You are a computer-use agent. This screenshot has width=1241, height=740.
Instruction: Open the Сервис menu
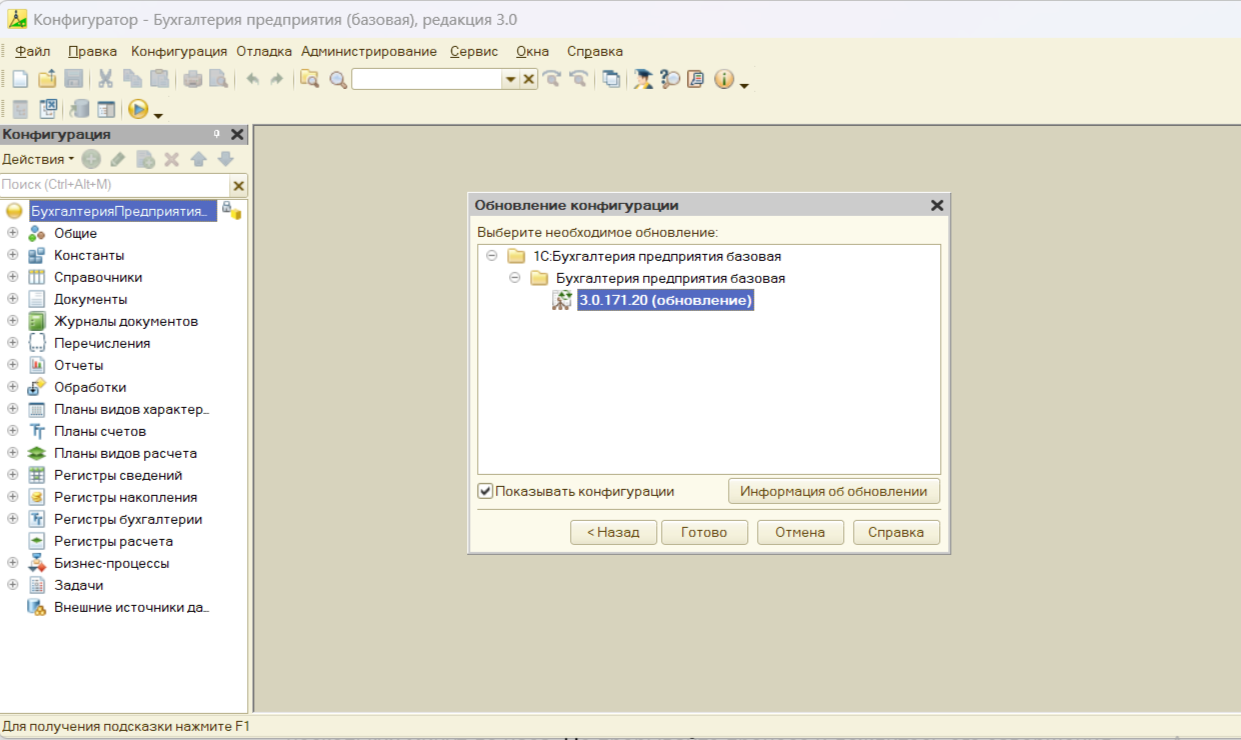474,51
